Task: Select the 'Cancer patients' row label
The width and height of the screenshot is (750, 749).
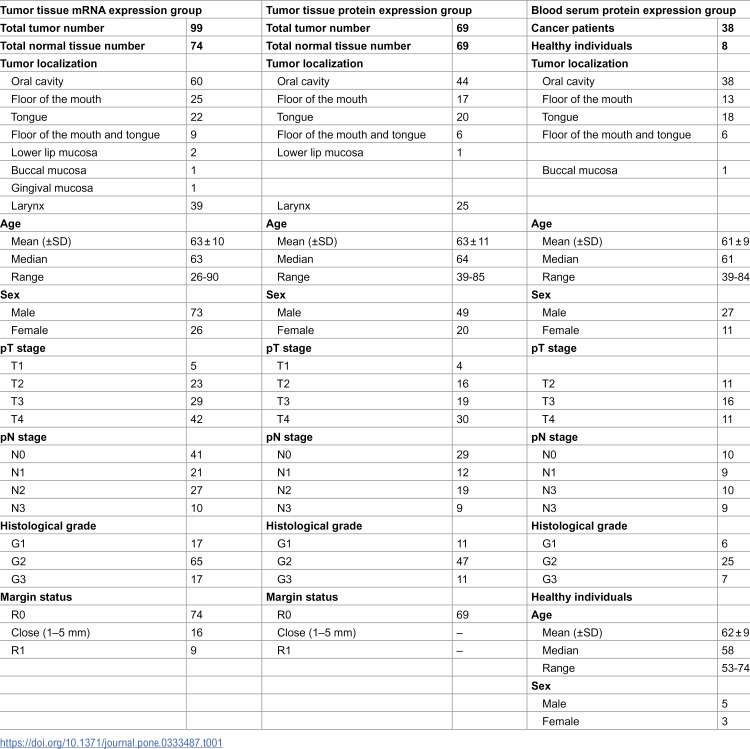Action: 572,28
